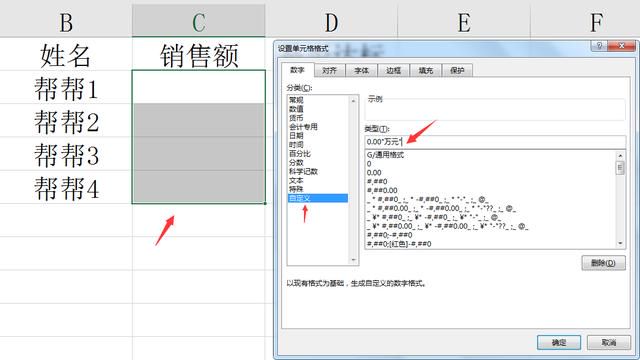Click the type list scroll up arrow
This screenshot has height=360, width=640.
coord(620,156)
